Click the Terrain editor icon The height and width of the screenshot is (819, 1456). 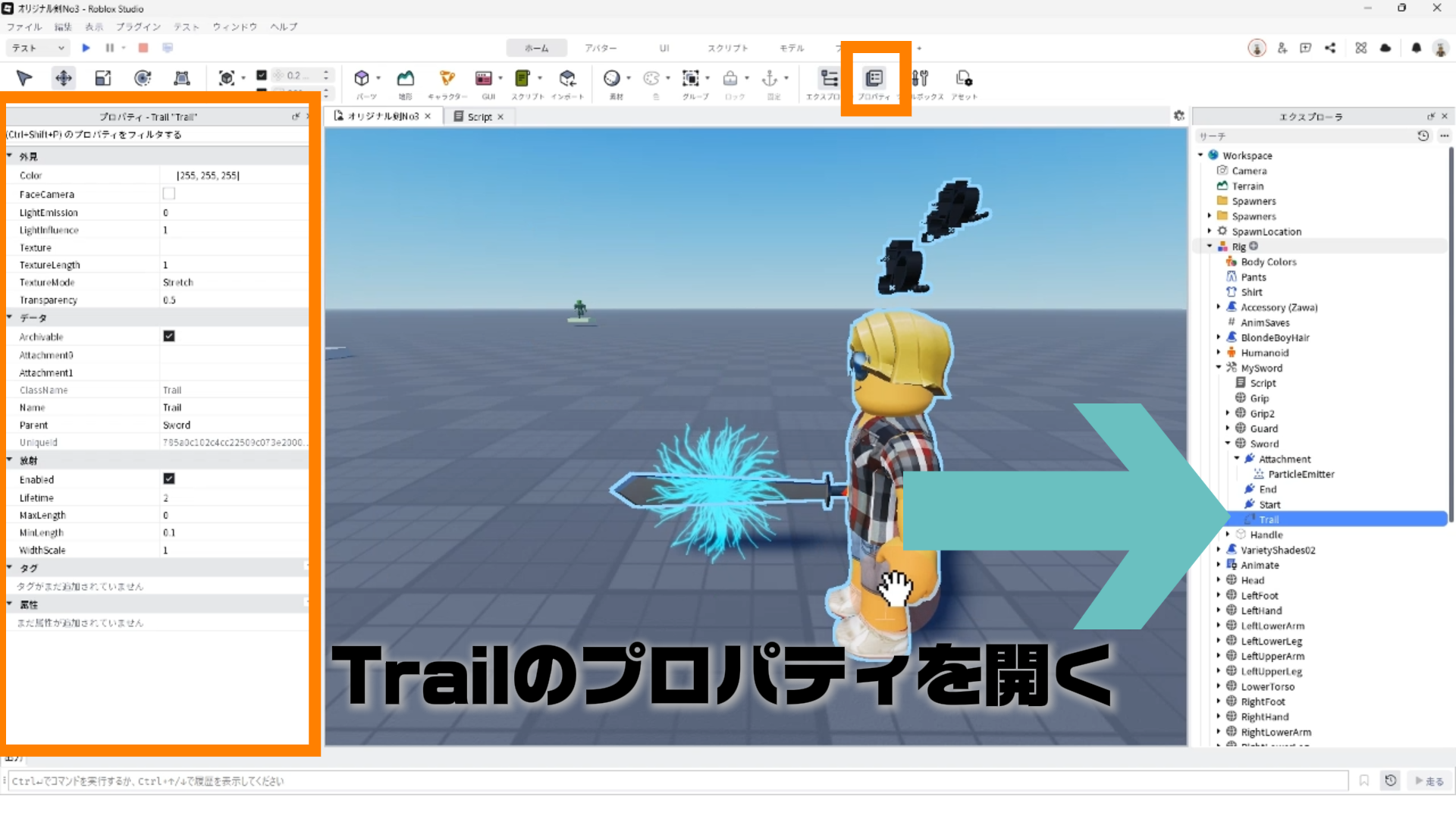(x=406, y=79)
